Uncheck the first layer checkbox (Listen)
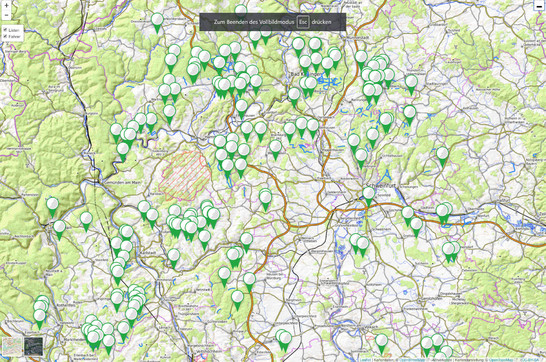 pyautogui.click(x=5, y=30)
